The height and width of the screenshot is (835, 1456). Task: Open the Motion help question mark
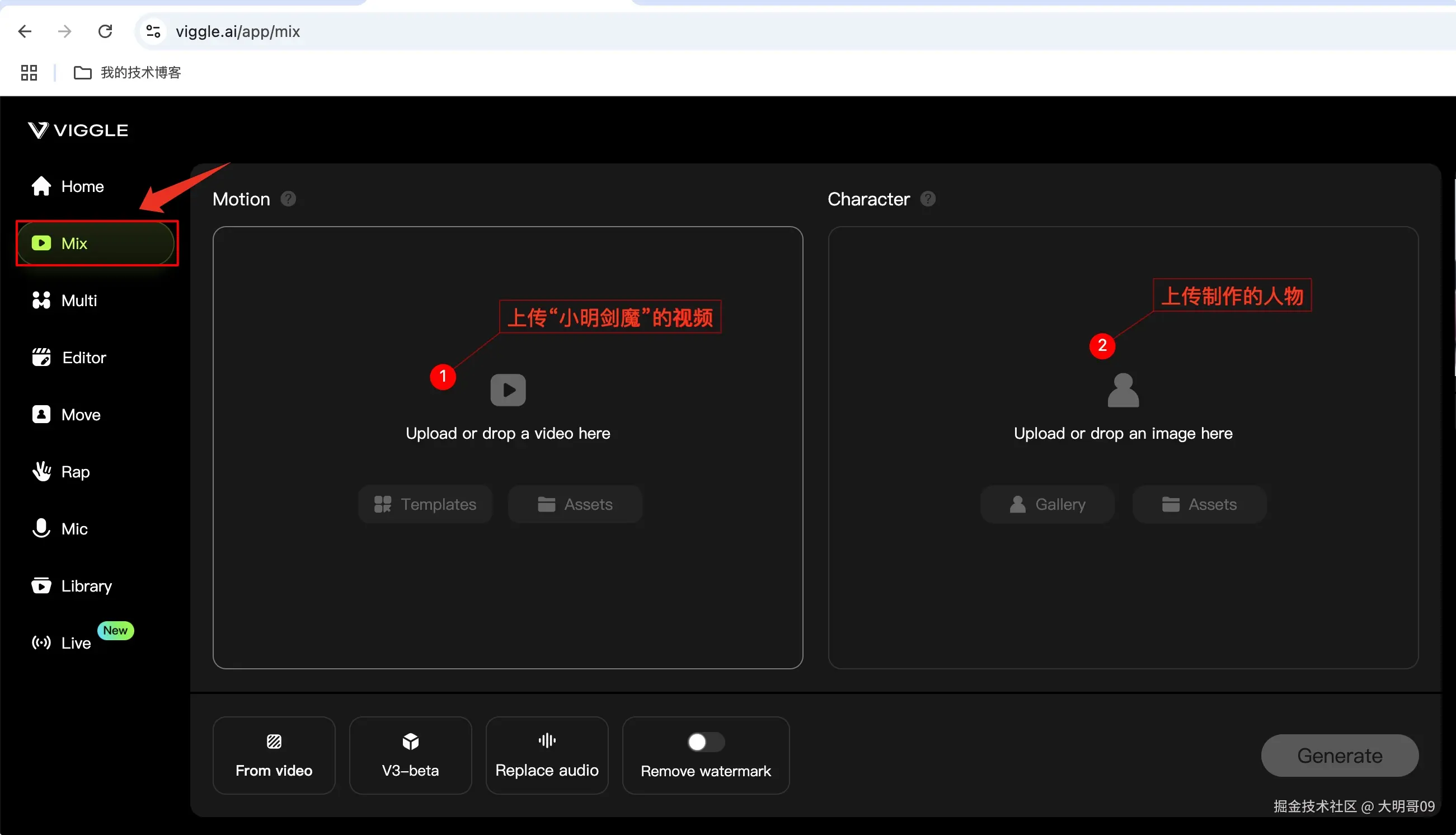(288, 199)
